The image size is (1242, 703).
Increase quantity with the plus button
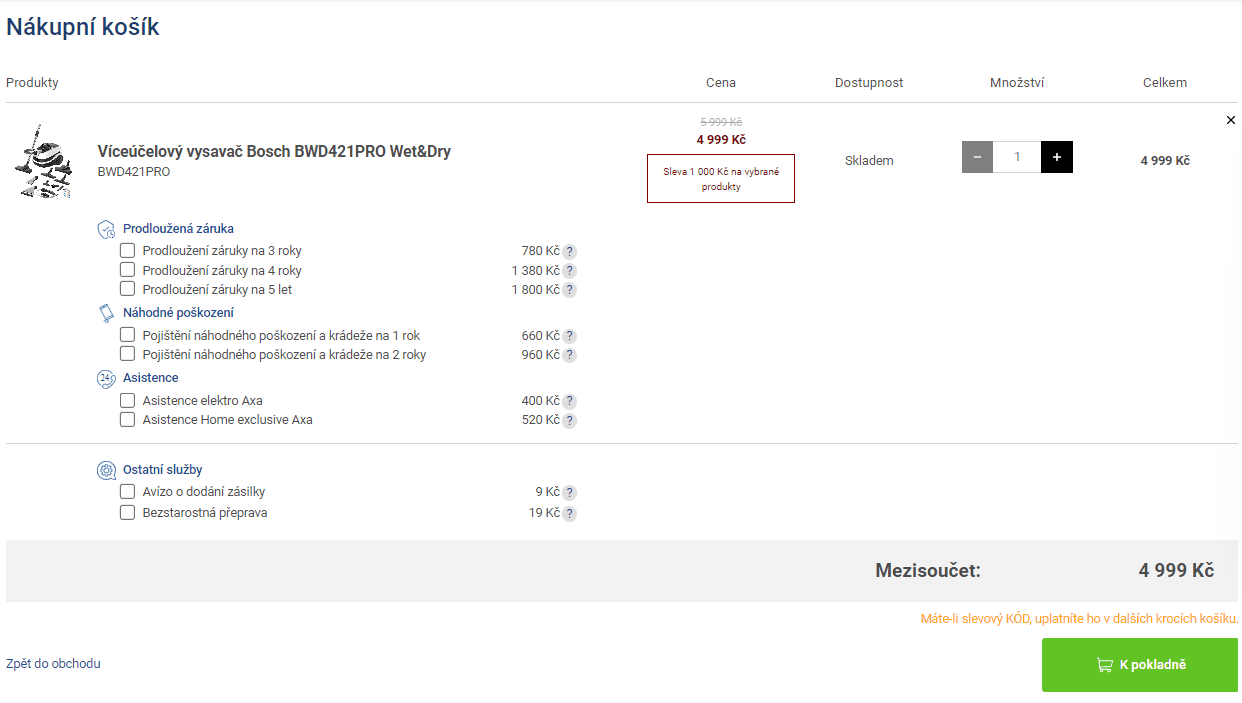1057,157
